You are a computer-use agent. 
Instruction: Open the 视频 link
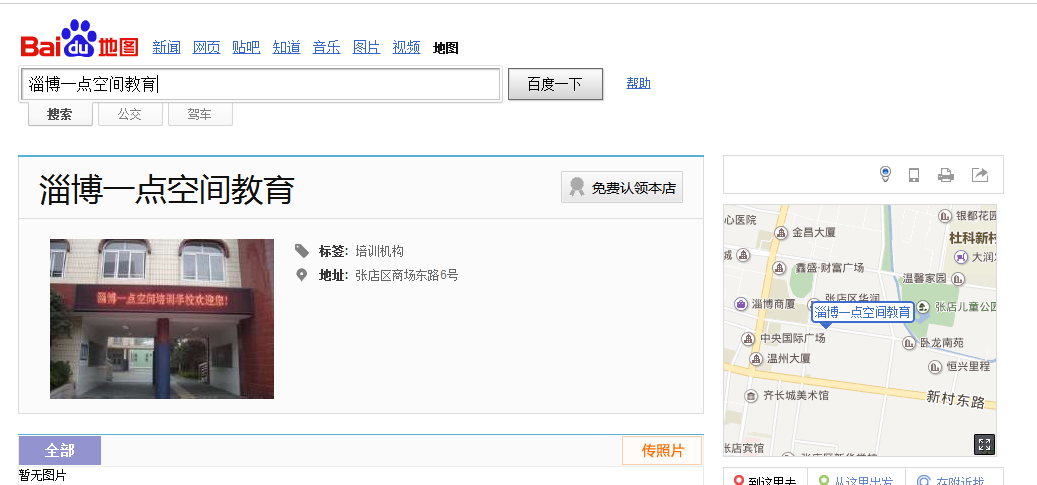(x=406, y=47)
